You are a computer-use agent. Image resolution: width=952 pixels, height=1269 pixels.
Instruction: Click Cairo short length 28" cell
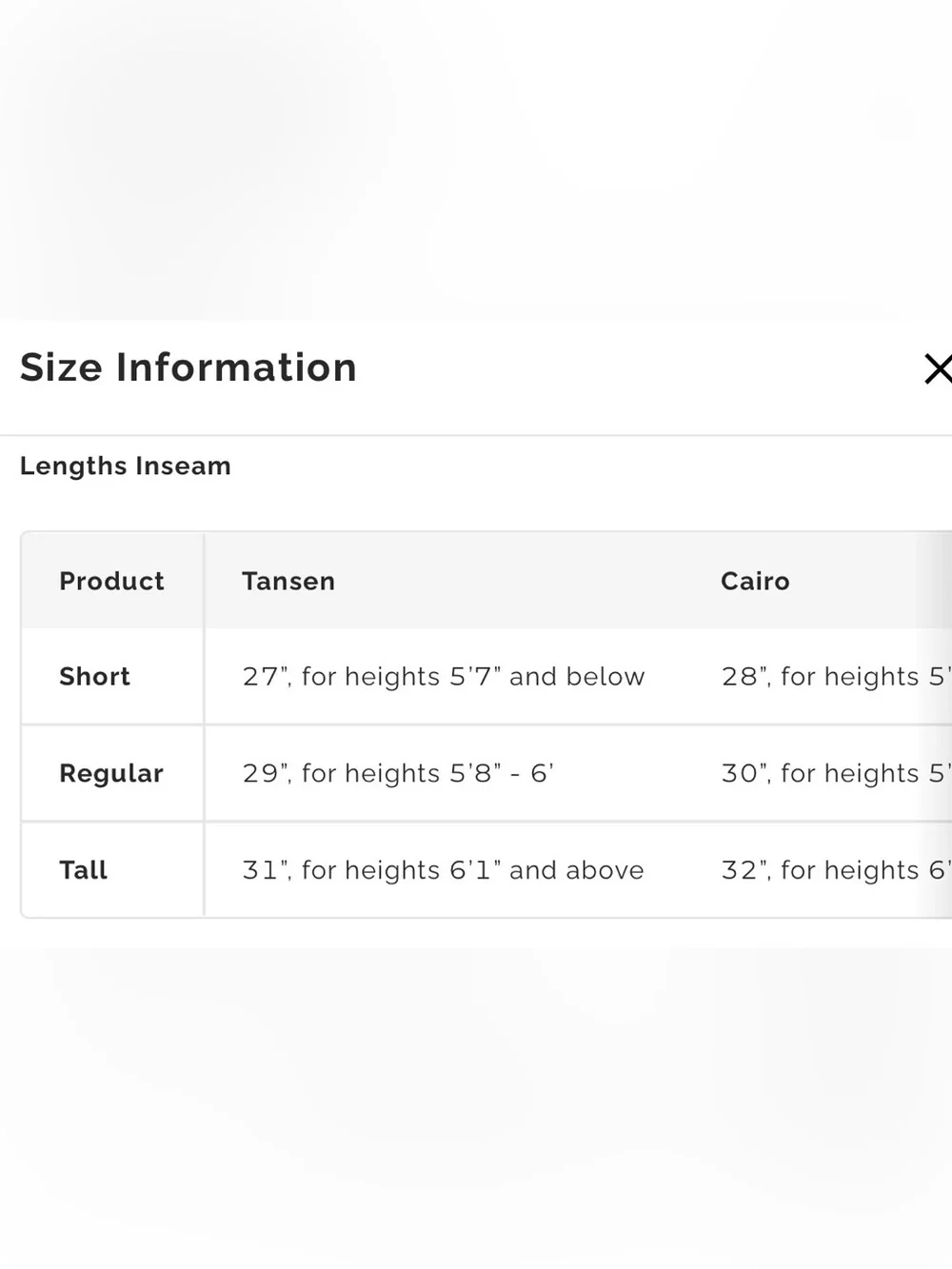tap(836, 676)
